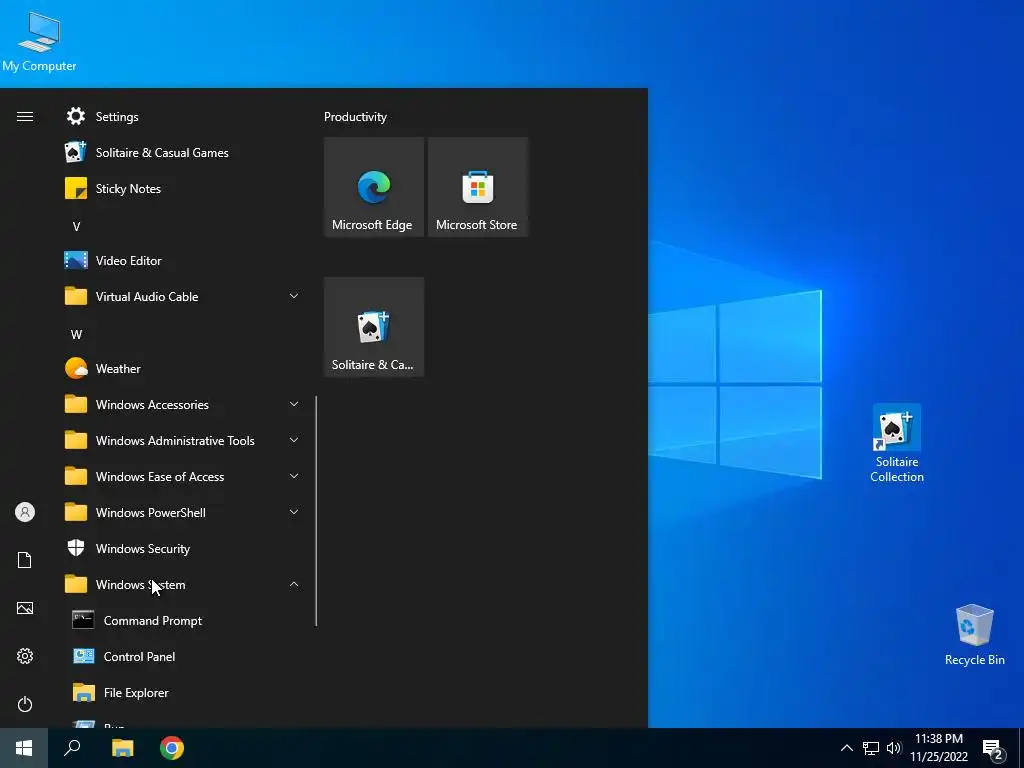Open the user account icon in the Start sidebar
The height and width of the screenshot is (768, 1024).
(x=25, y=512)
